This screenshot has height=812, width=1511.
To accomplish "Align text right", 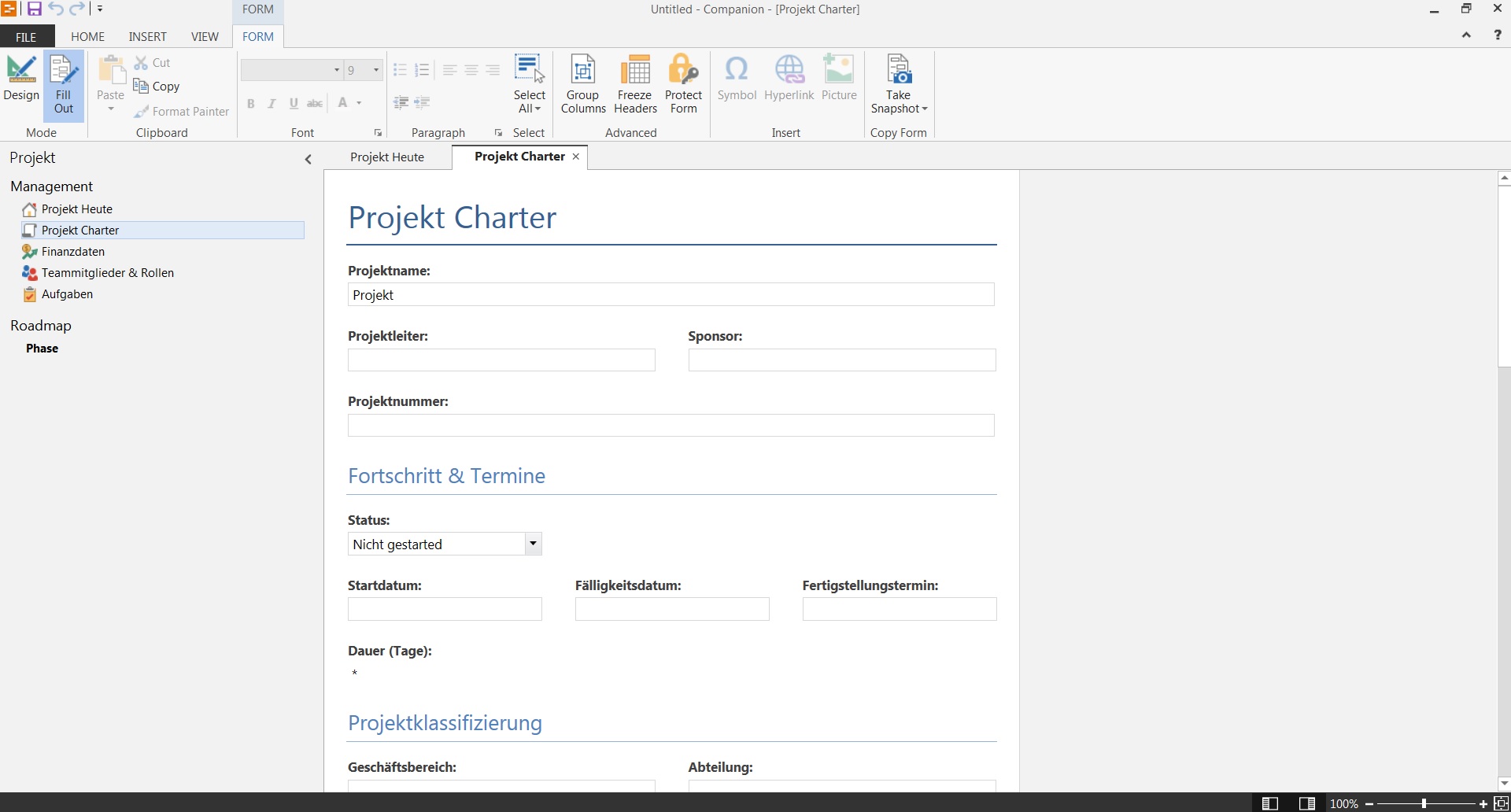I will 493,70.
